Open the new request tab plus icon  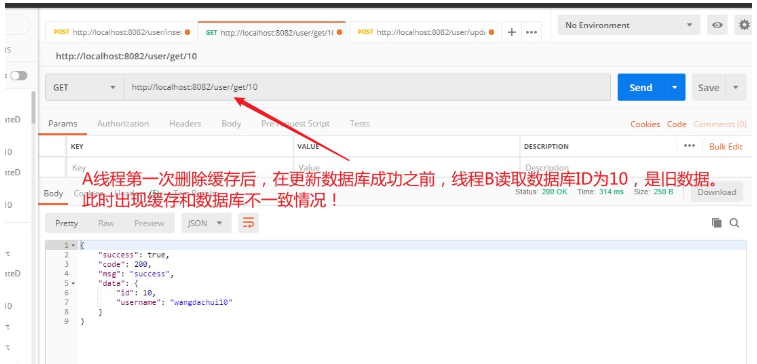(512, 32)
